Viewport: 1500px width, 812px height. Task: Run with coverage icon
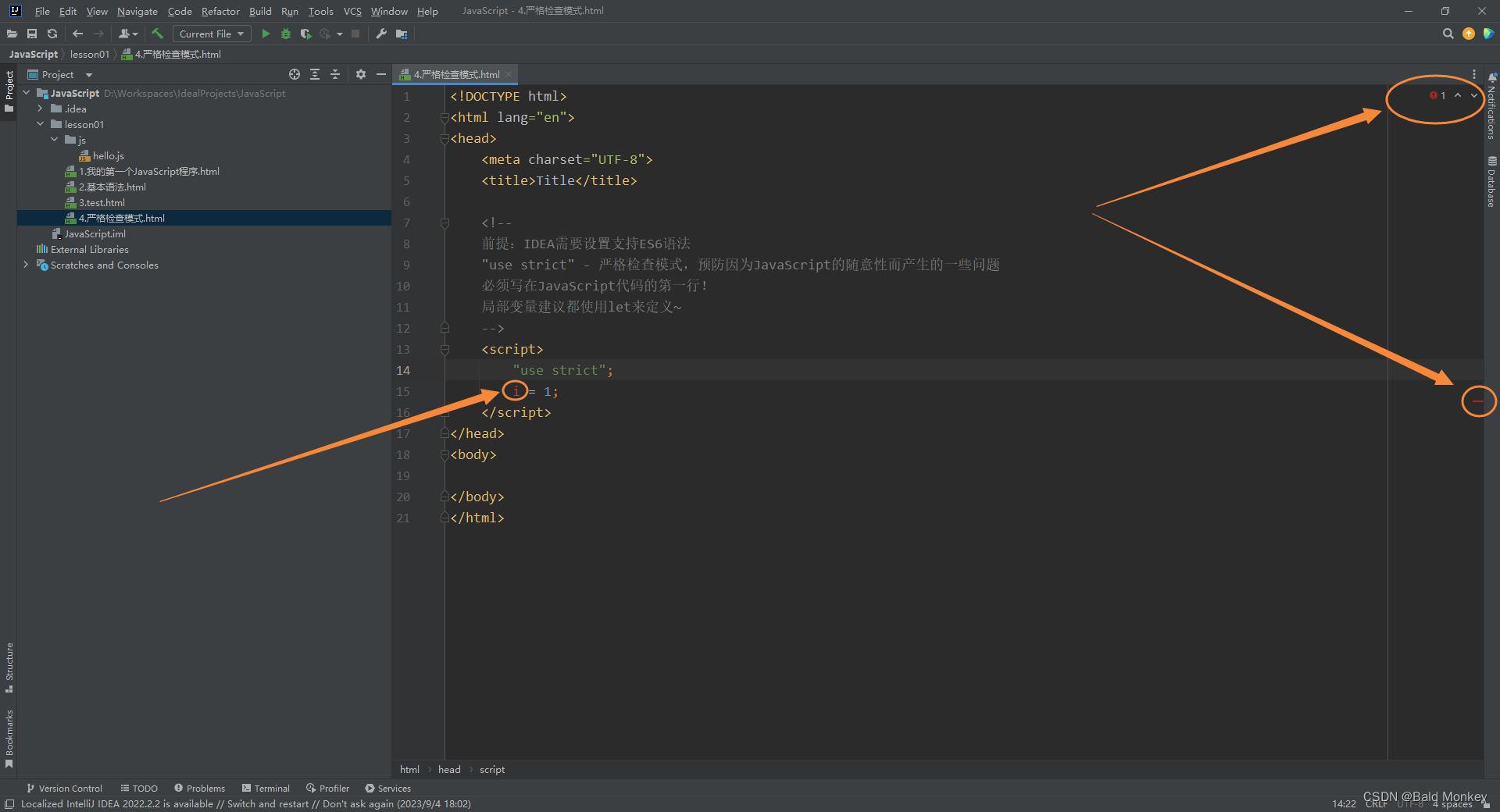pos(305,34)
